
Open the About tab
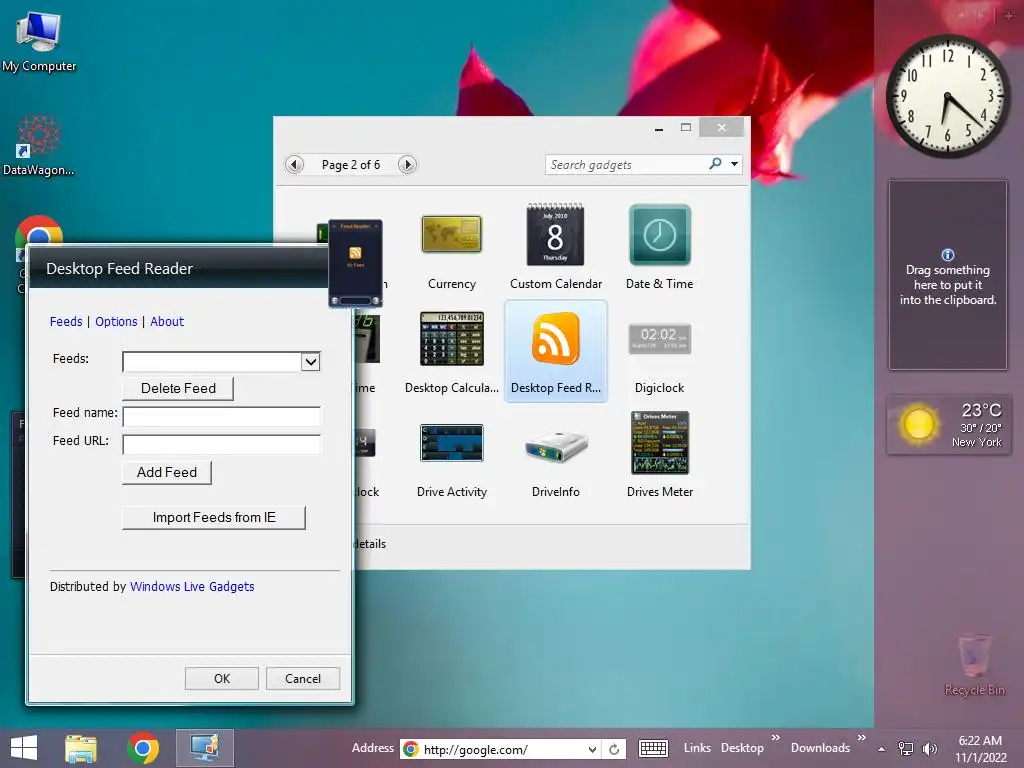167,321
